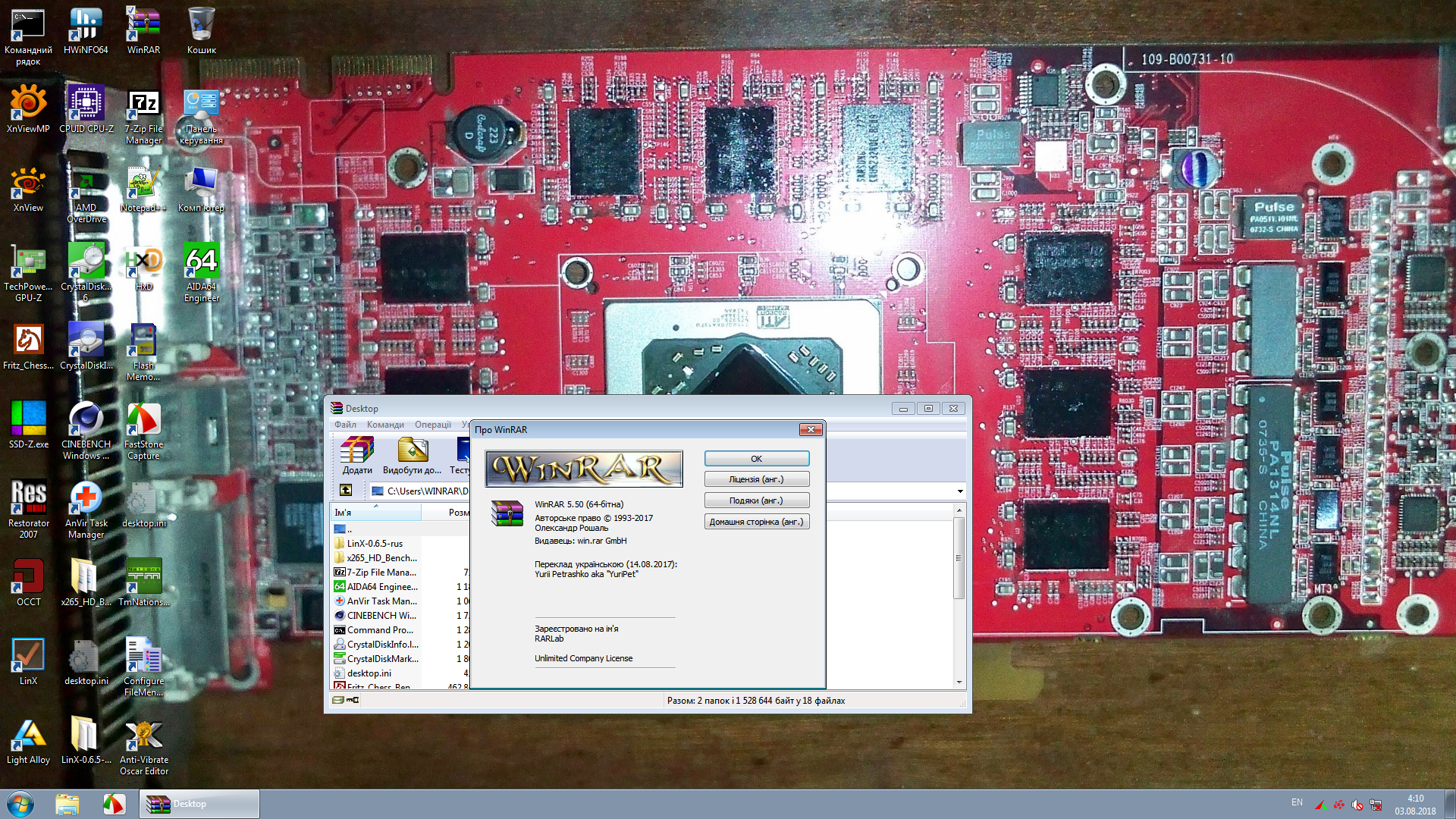
Task: Click the Видобути до (Extract to) icon
Action: [x=412, y=455]
